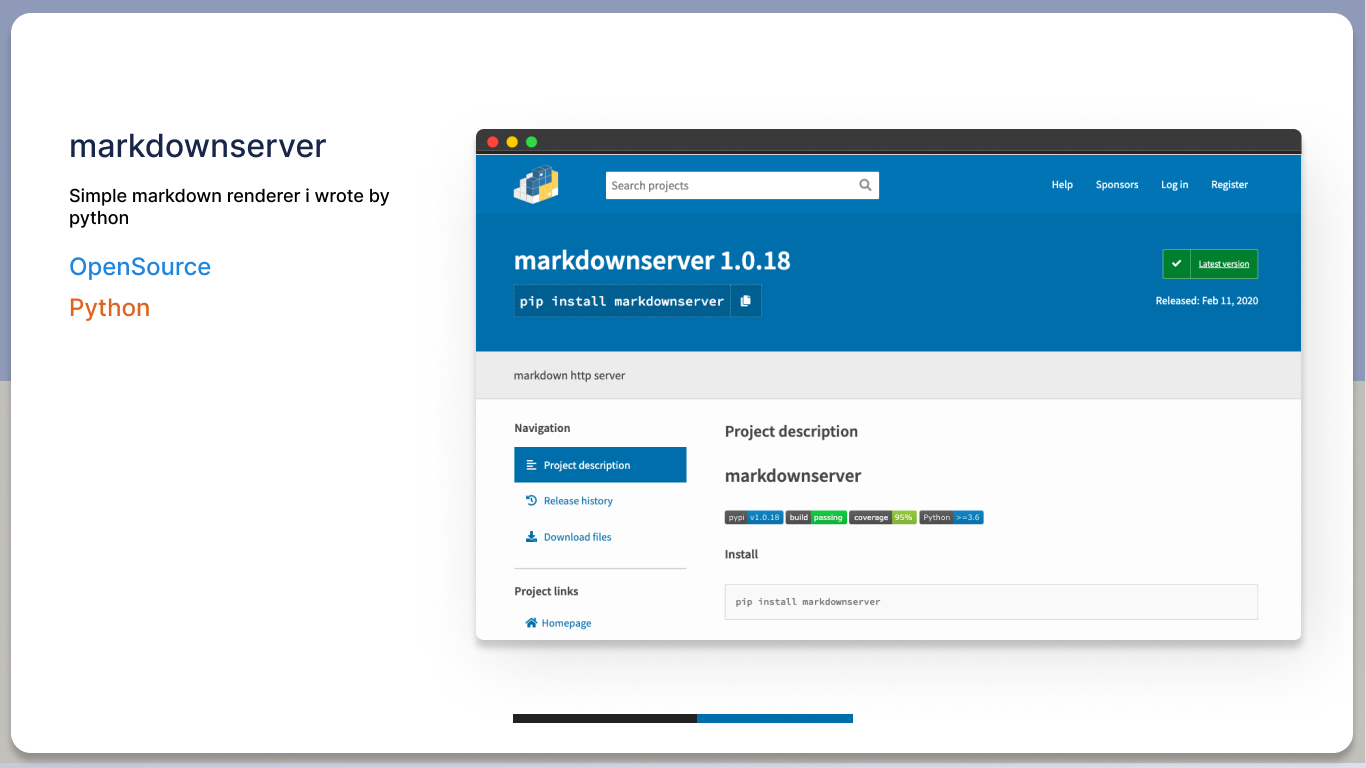The image size is (1366, 768).
Task: Copy the pip install command
Action: coord(746,301)
